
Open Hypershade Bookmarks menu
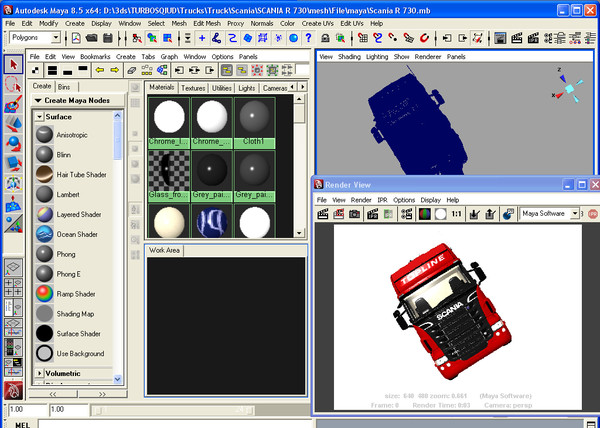[x=95, y=57]
